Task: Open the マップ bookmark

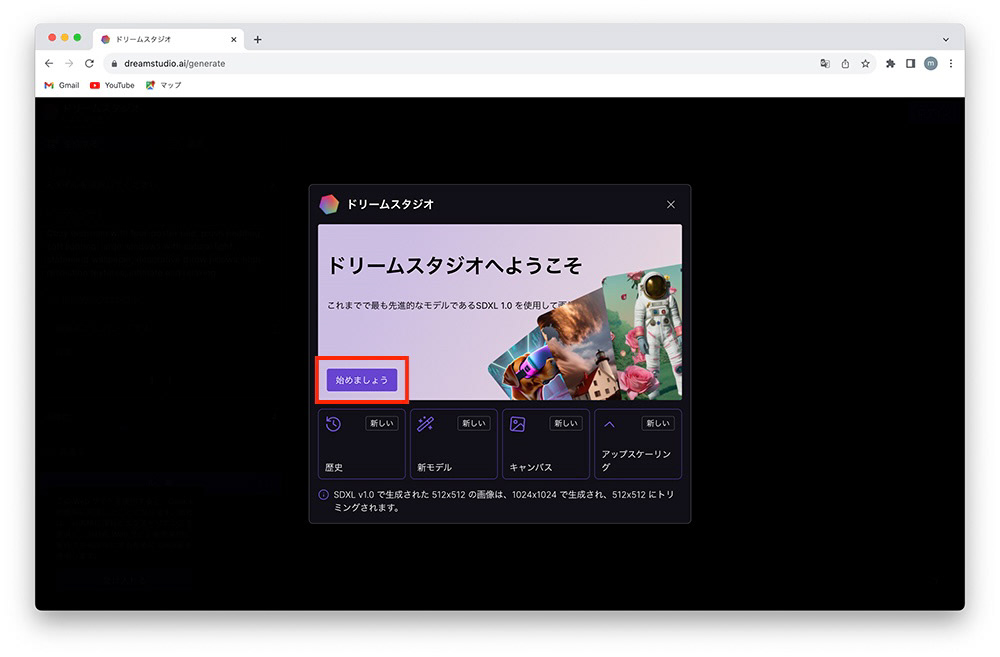Action: 163,85
